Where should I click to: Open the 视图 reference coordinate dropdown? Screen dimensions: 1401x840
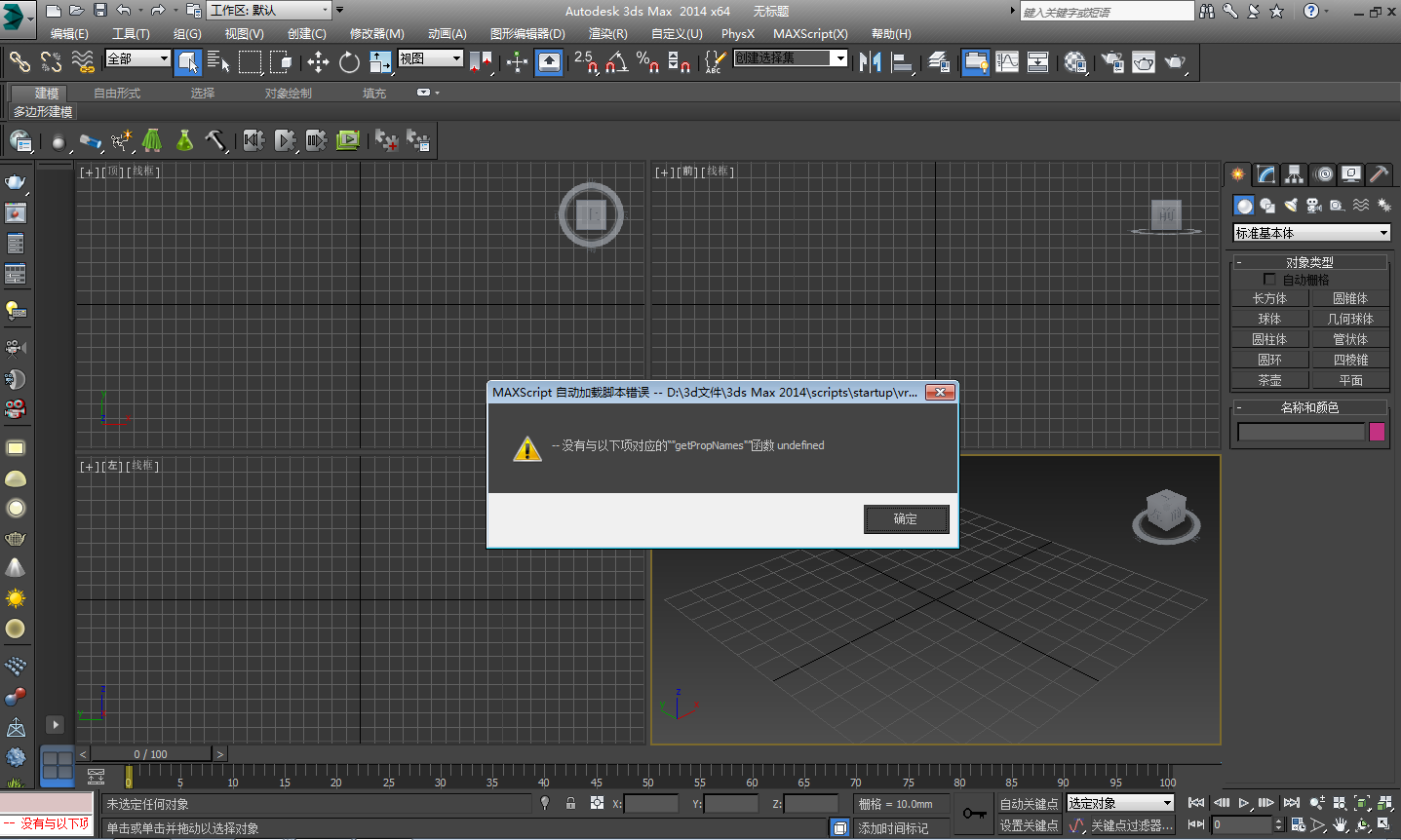click(430, 58)
